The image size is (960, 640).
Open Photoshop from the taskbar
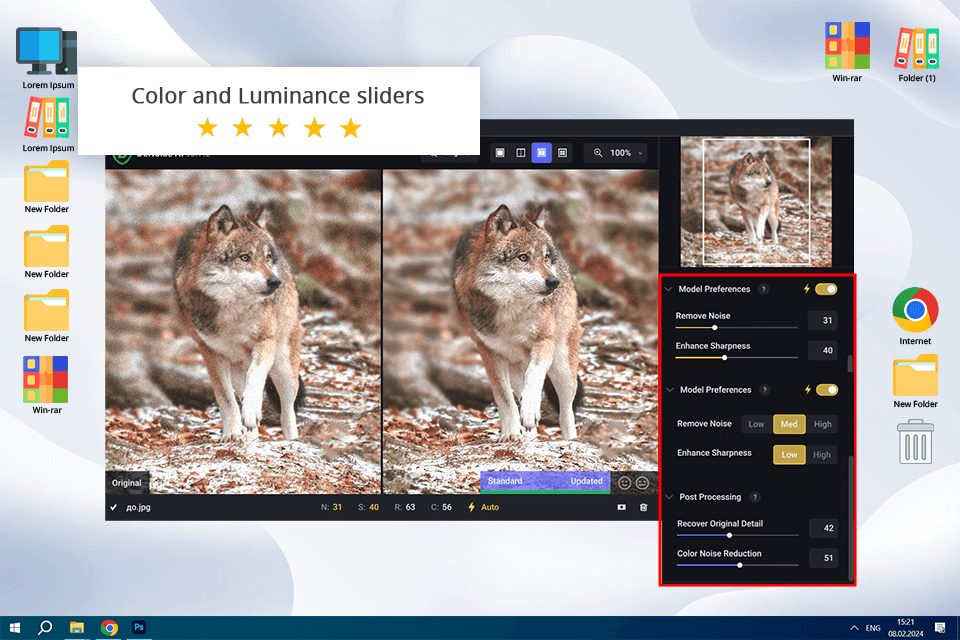tap(139, 627)
